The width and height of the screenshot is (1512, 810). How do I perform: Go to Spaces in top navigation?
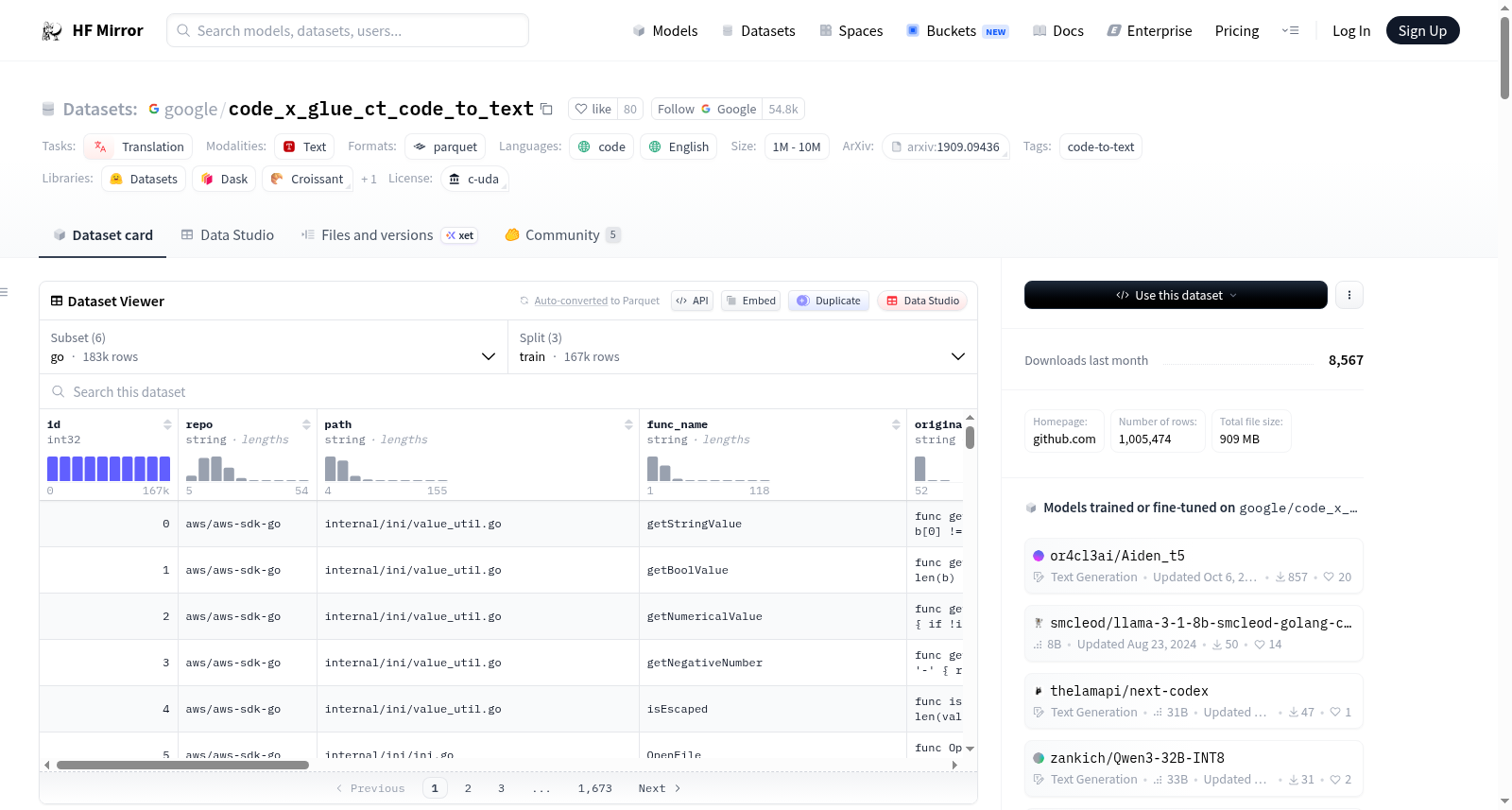pyautogui.click(x=851, y=31)
